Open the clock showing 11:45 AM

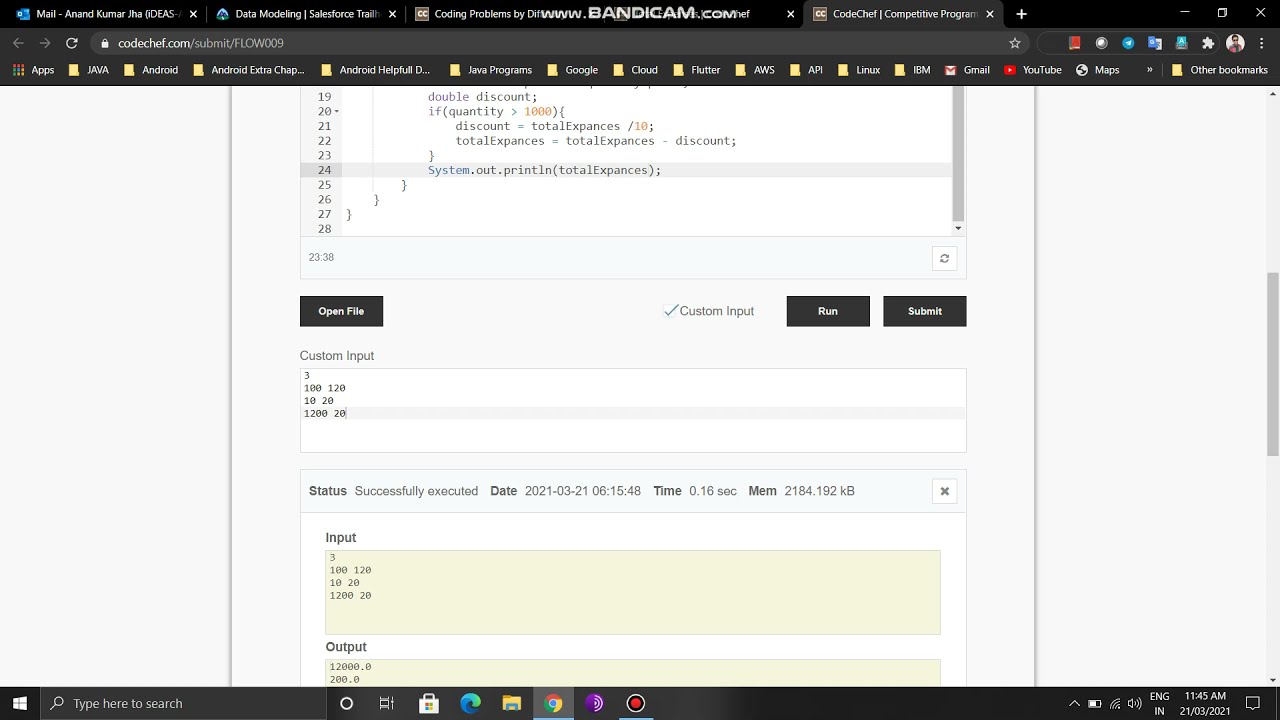tap(1204, 703)
